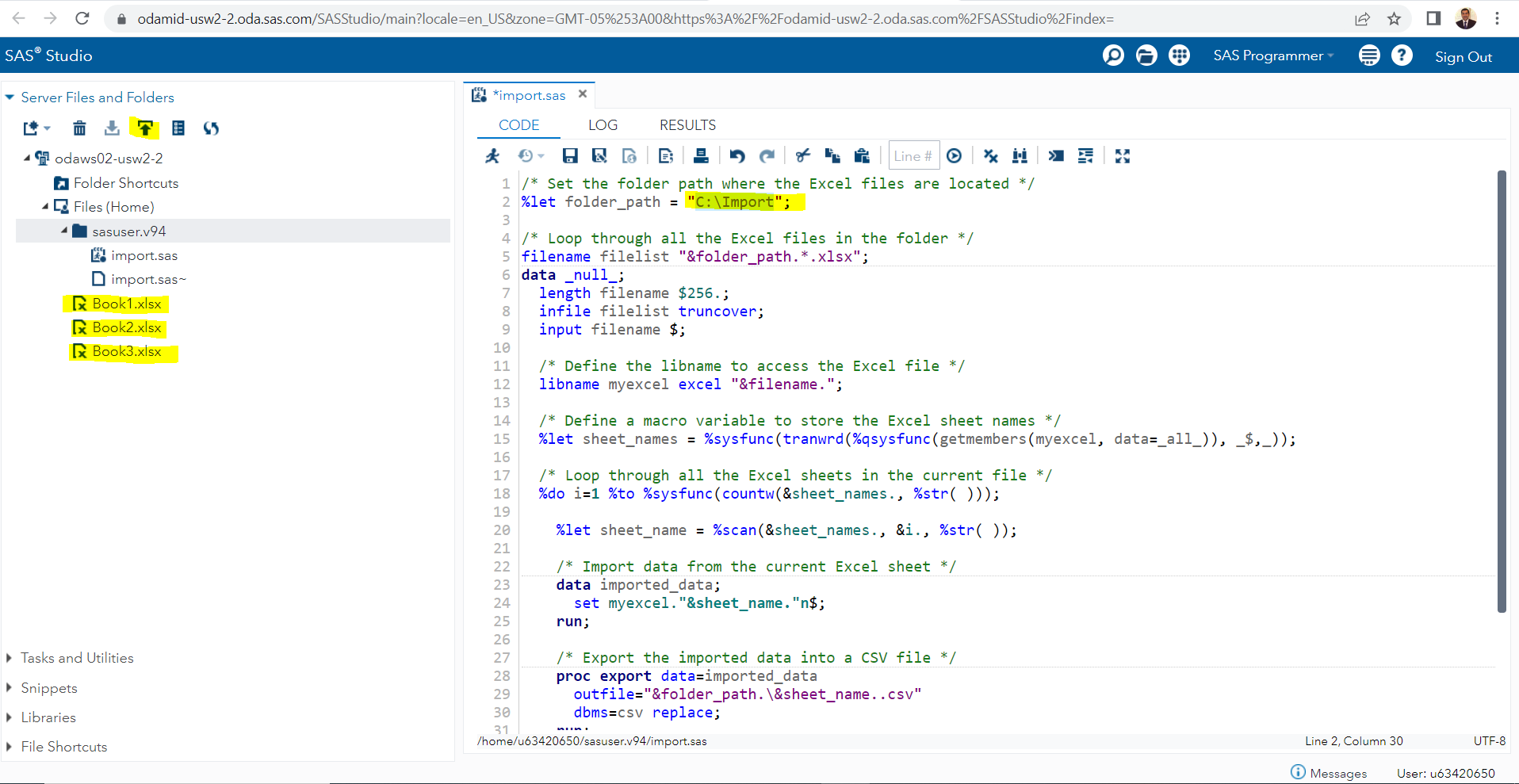Open the search icon in SAS Studio header
Image resolution: width=1519 pixels, height=784 pixels.
point(1113,55)
